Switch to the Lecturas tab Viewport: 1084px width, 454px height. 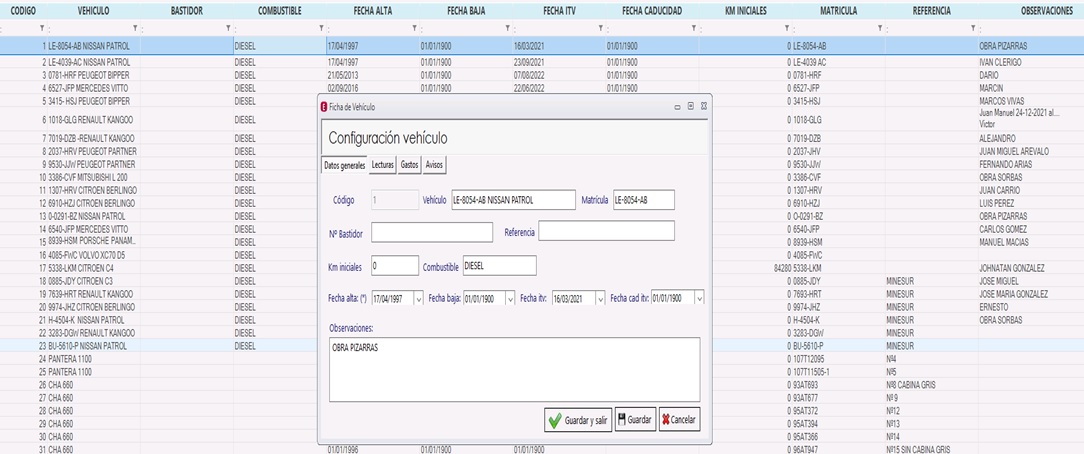(383, 164)
